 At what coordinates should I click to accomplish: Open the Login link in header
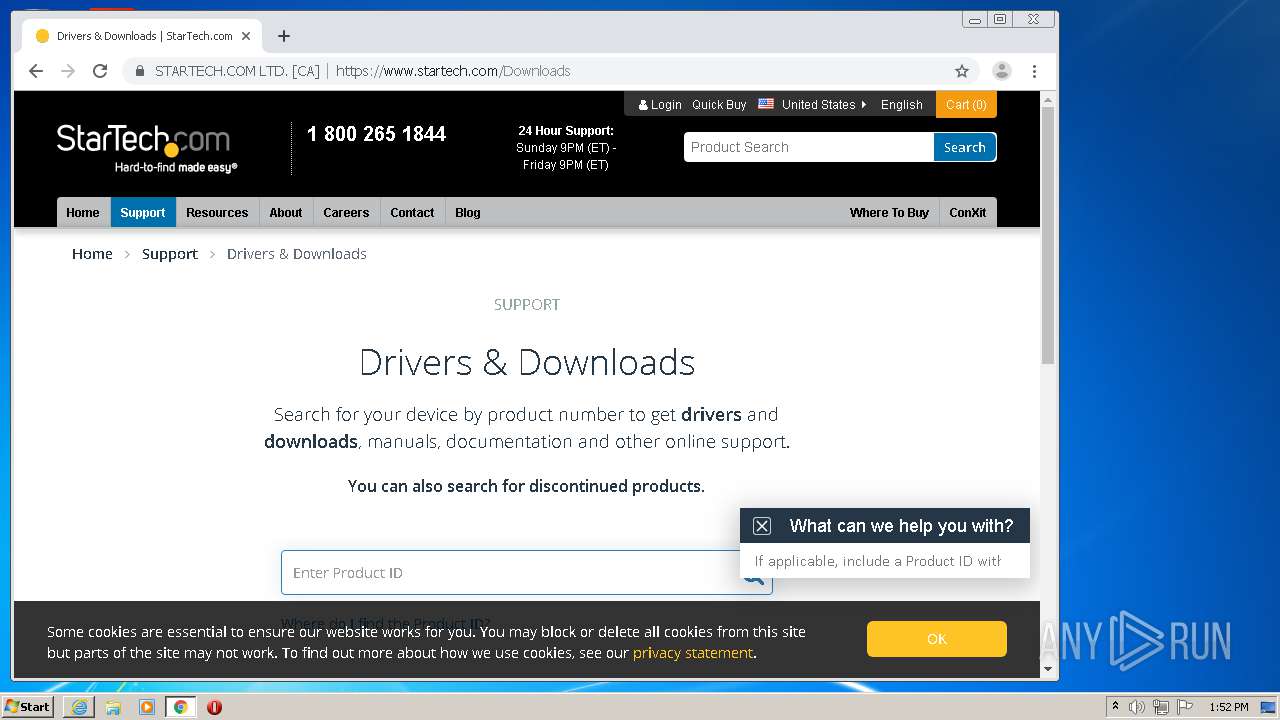tap(660, 104)
